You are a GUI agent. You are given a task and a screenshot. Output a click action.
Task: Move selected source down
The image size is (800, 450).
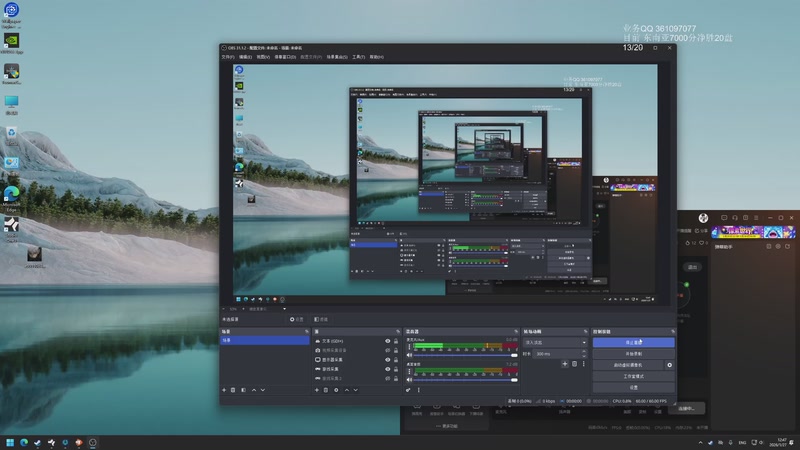pos(356,390)
